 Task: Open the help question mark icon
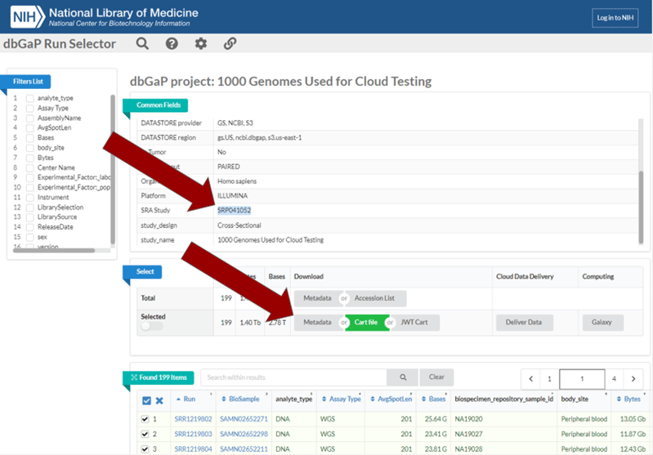172,43
